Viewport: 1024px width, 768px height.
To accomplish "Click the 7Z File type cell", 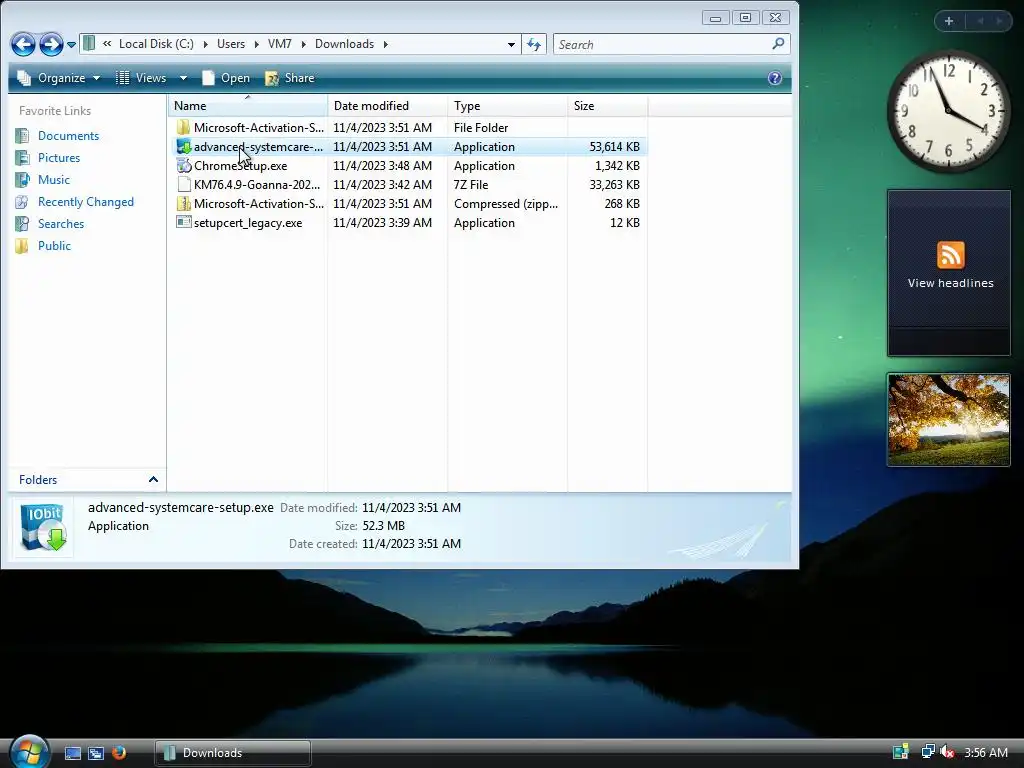I will coord(471,185).
